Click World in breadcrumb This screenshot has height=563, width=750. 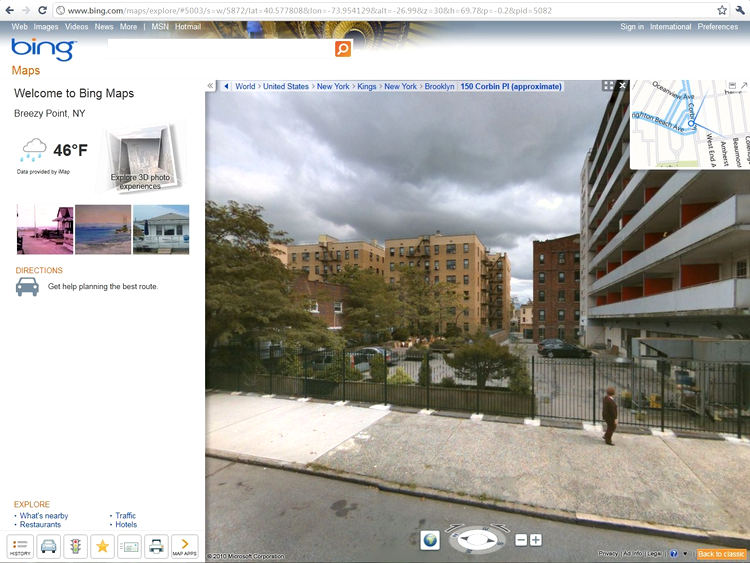245,86
